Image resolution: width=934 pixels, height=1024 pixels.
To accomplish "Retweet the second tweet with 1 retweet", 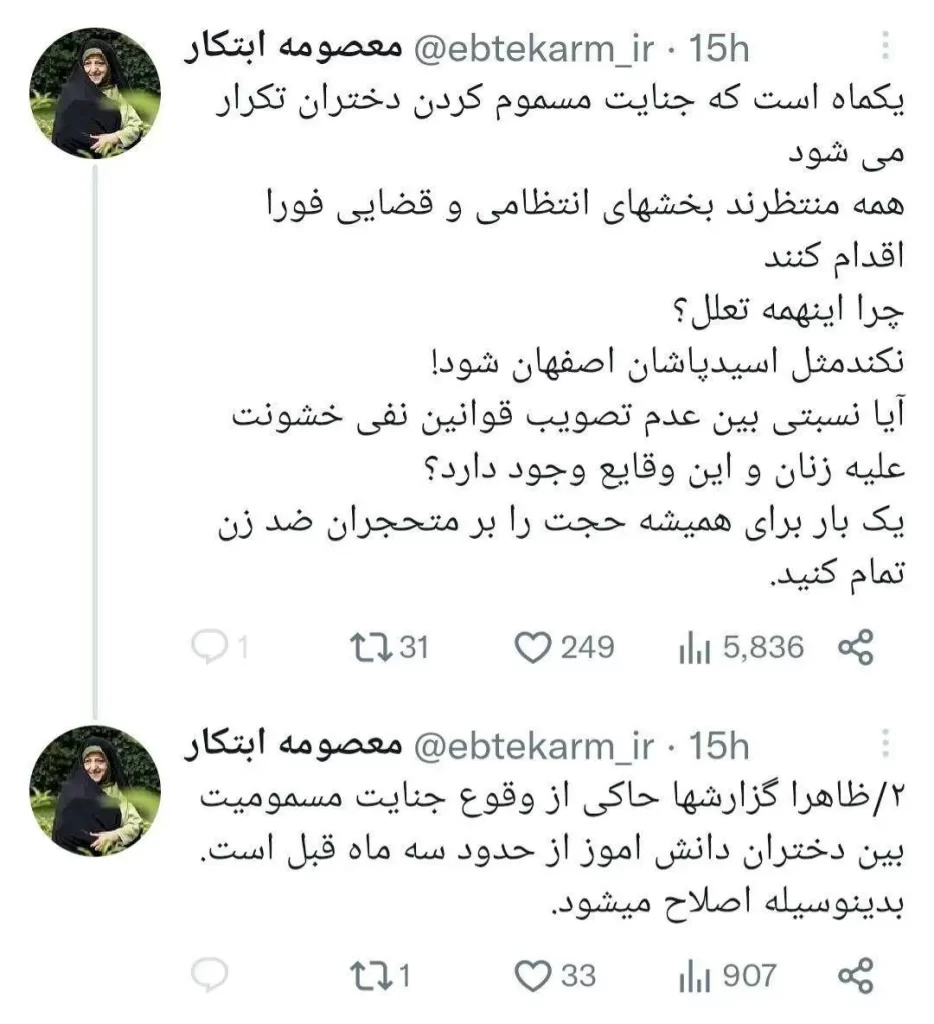I will pyautogui.click(x=380, y=976).
